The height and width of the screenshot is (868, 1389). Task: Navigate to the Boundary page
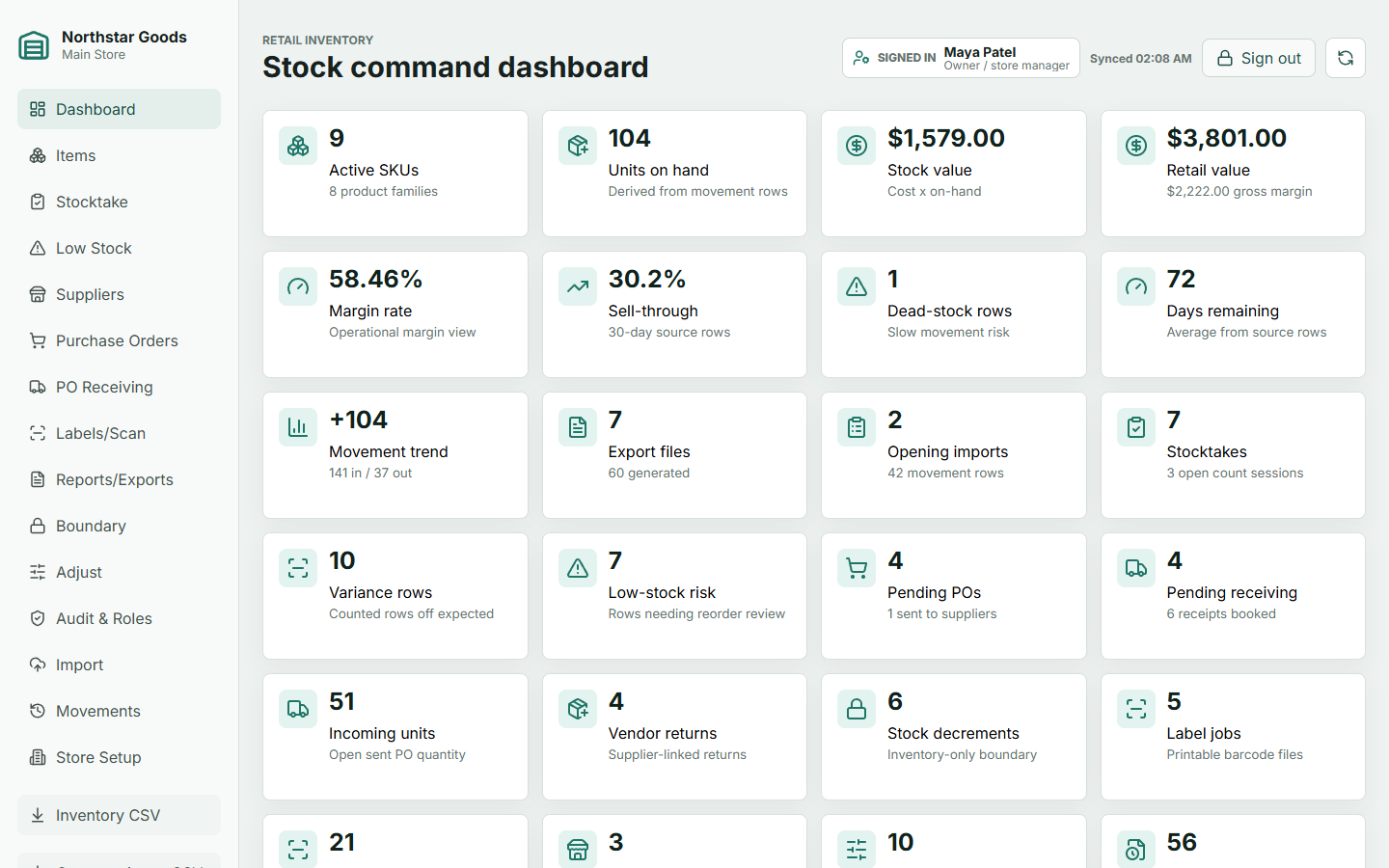pyautogui.click(x=119, y=526)
